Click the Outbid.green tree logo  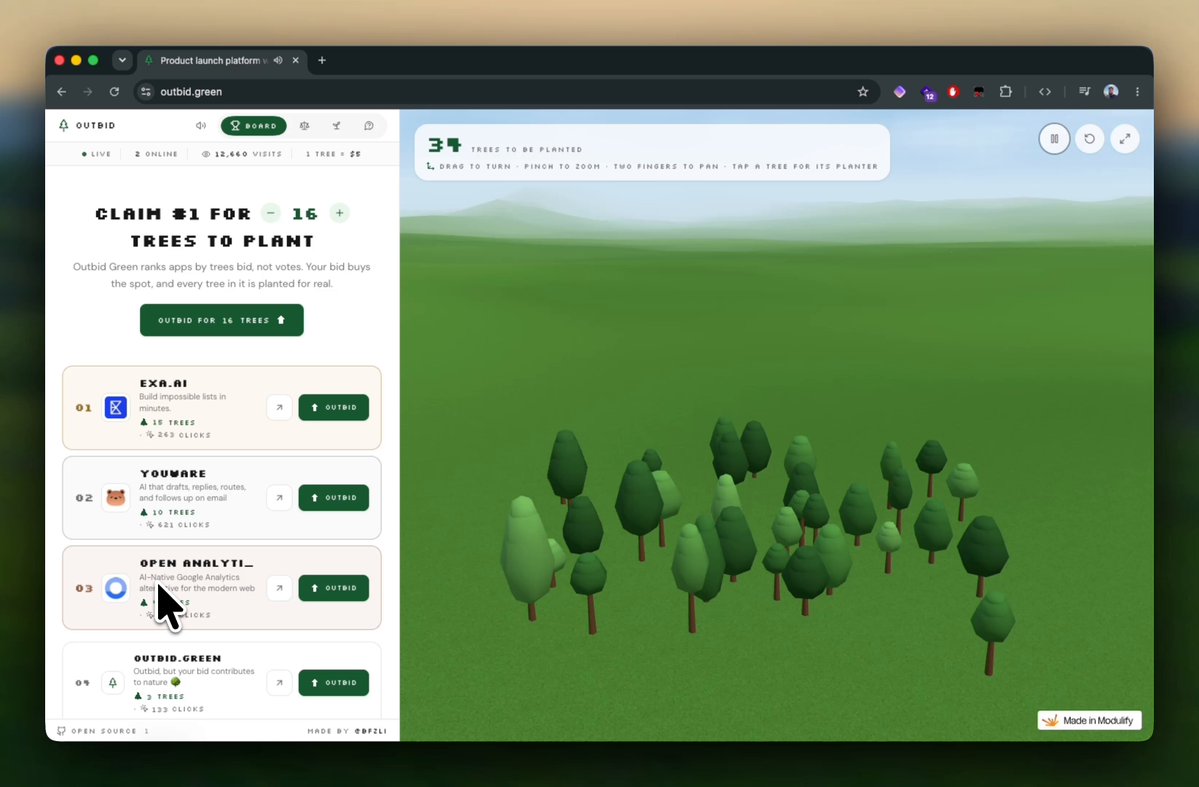point(112,683)
